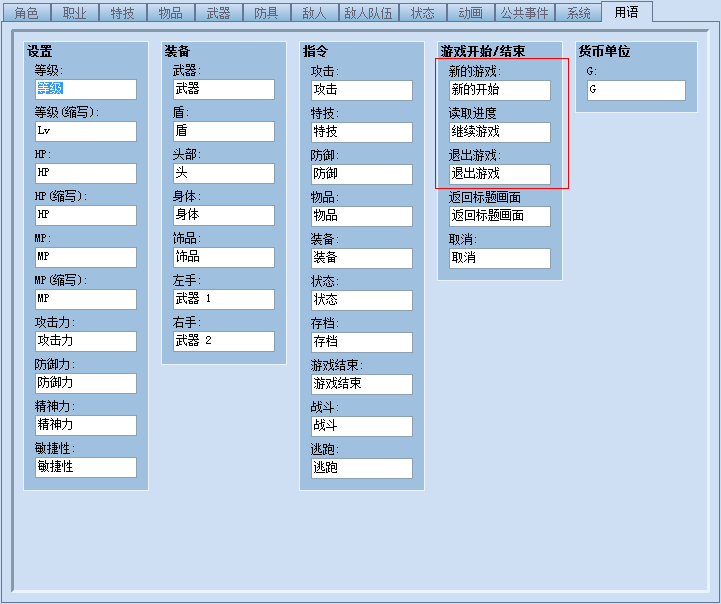Focus the 头部 input field
Viewport: 721px width, 604px height.
(x=224, y=173)
